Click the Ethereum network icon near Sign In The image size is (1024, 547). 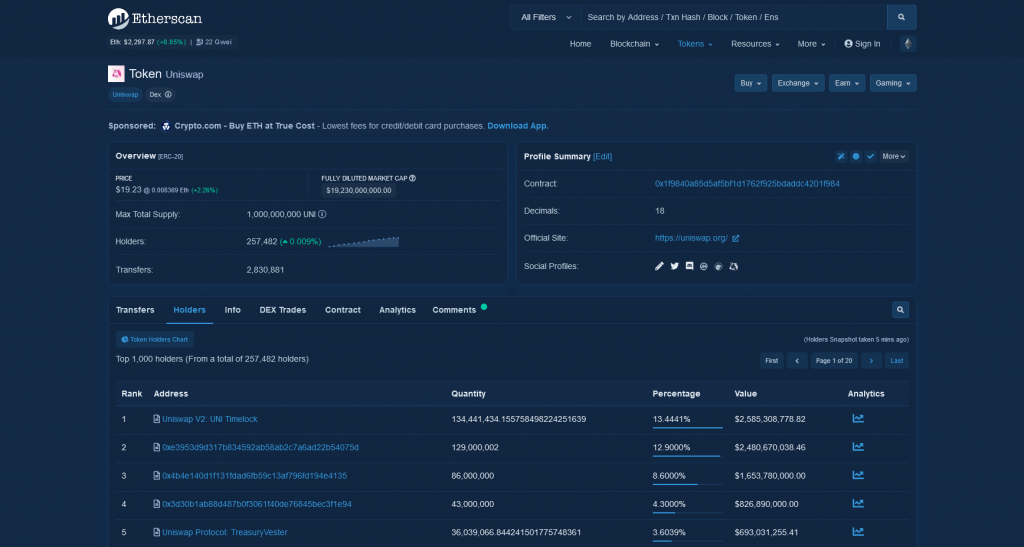point(908,44)
